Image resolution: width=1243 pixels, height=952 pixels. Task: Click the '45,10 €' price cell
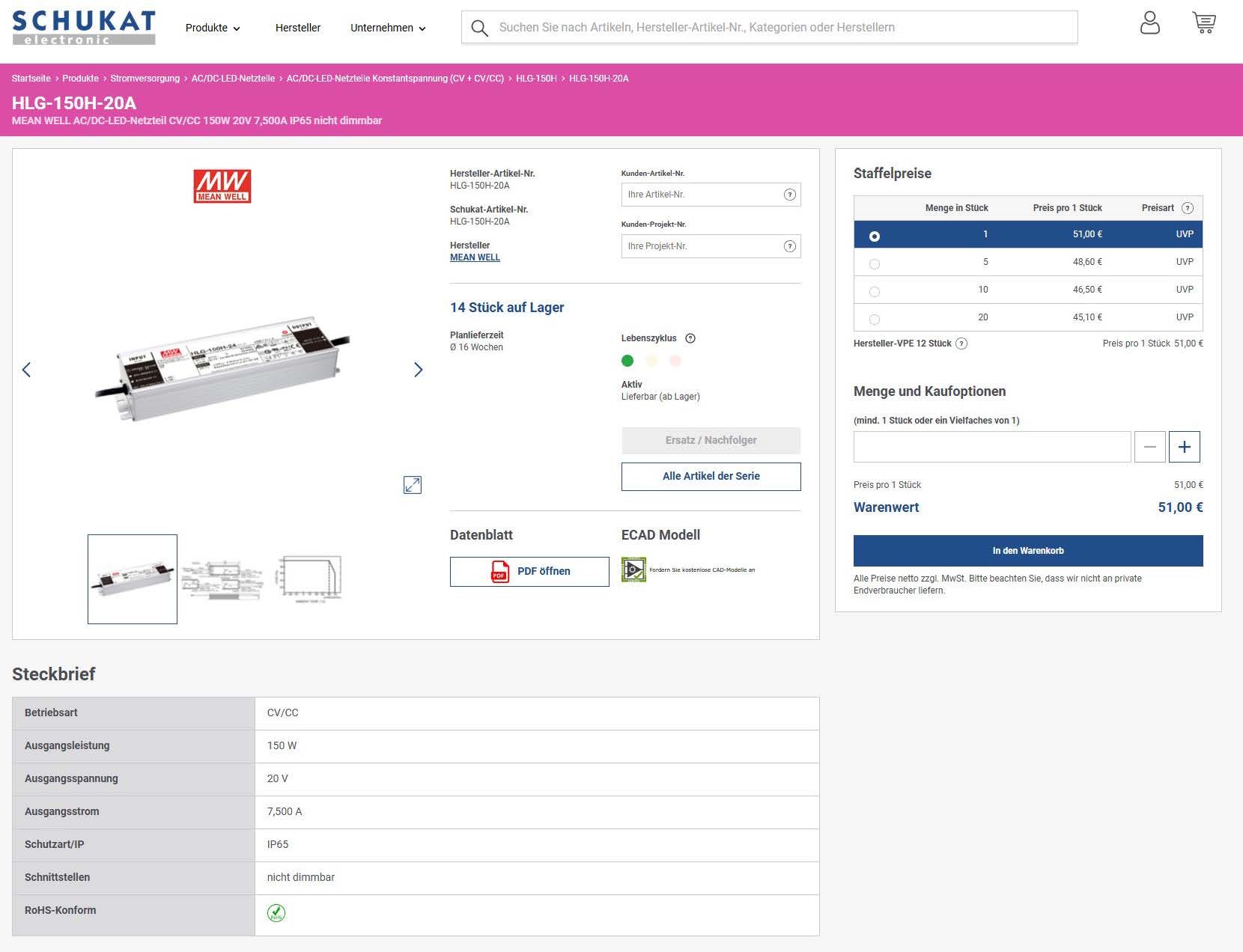[1087, 317]
